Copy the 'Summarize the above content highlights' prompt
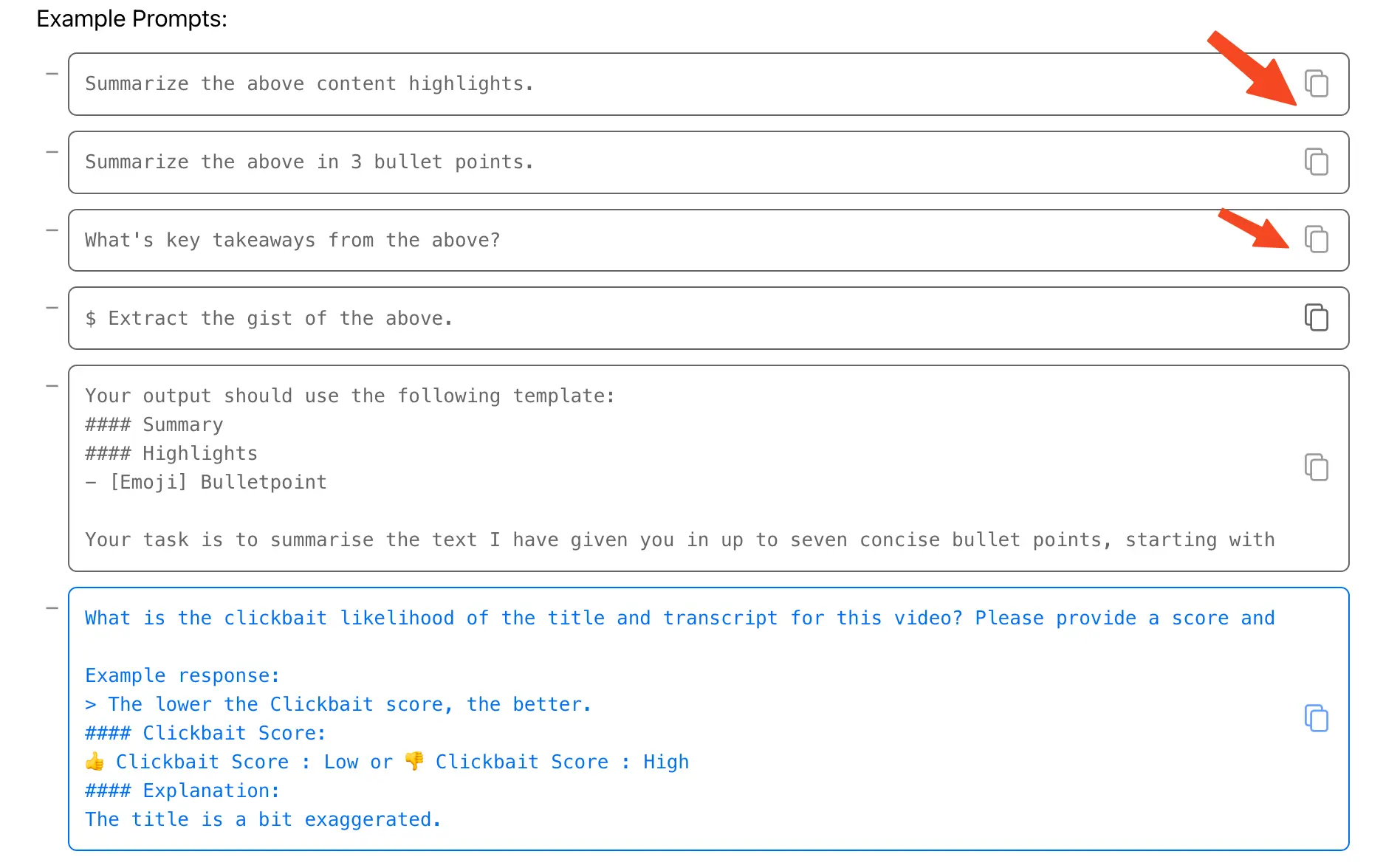This screenshot has width=1400, height=868. pos(1316,84)
